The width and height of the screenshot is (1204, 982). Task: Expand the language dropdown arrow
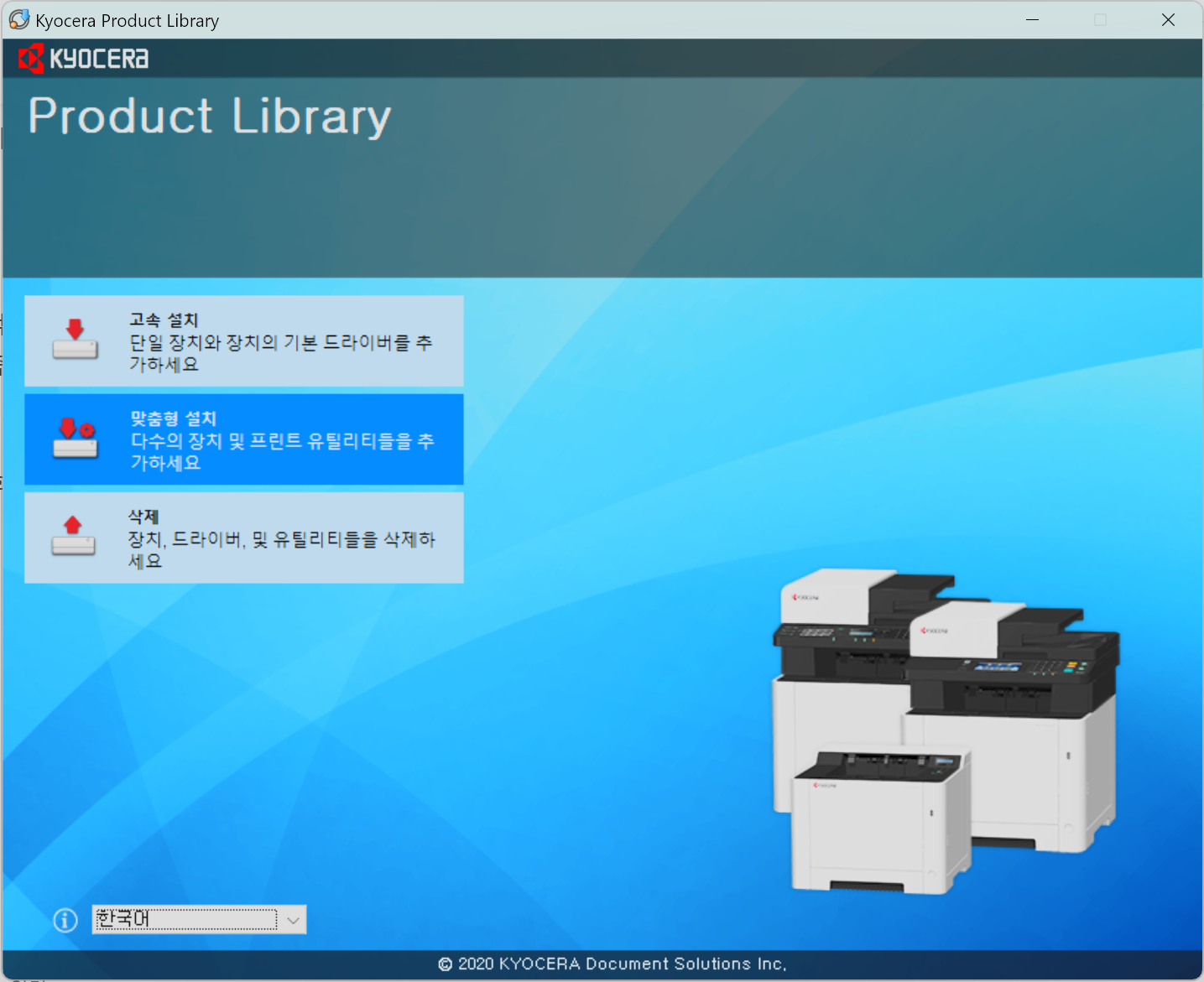click(293, 920)
